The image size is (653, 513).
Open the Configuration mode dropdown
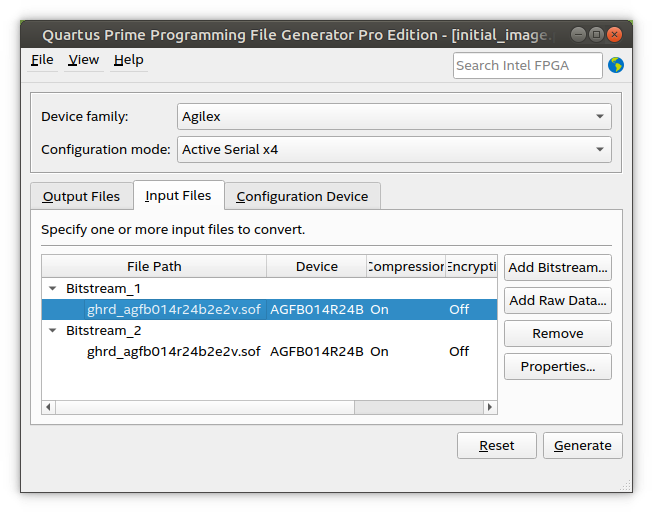point(395,150)
